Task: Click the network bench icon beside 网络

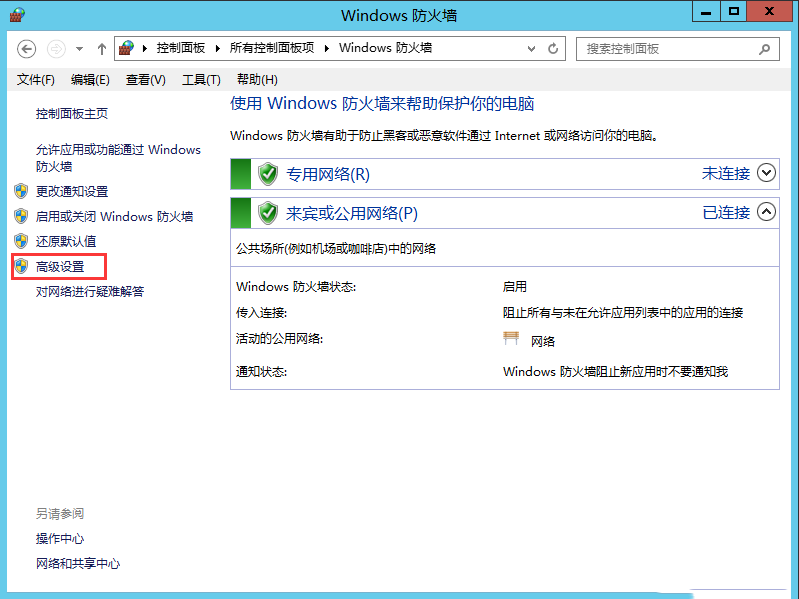Action: [x=511, y=339]
